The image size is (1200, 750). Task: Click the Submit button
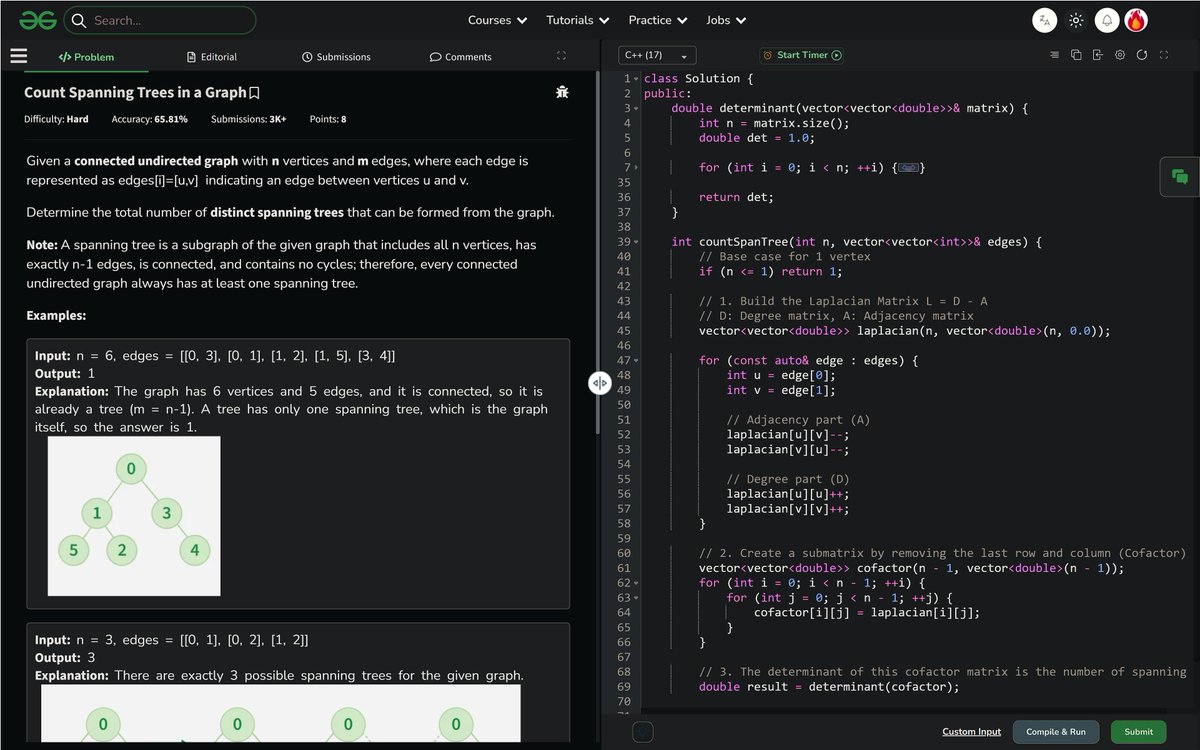click(x=1138, y=732)
